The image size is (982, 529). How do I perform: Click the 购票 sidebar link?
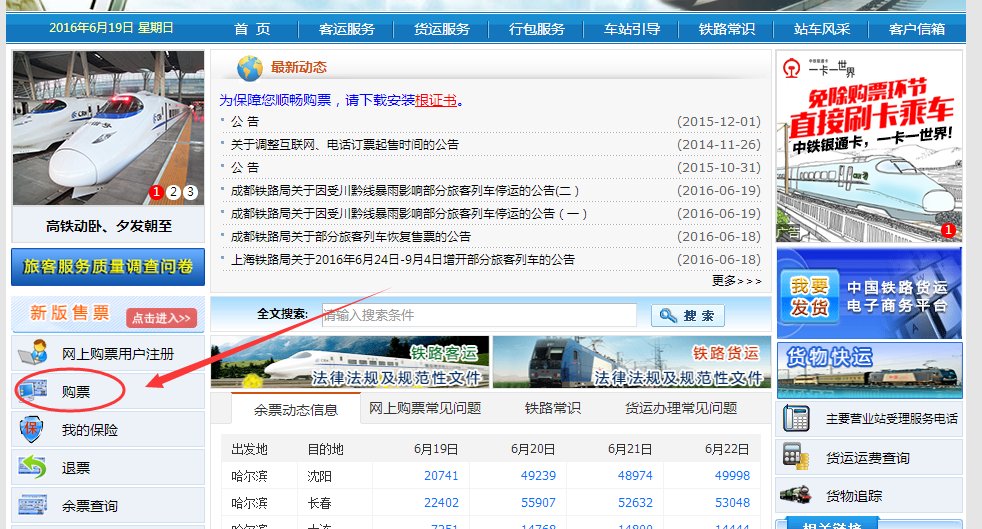coord(76,392)
